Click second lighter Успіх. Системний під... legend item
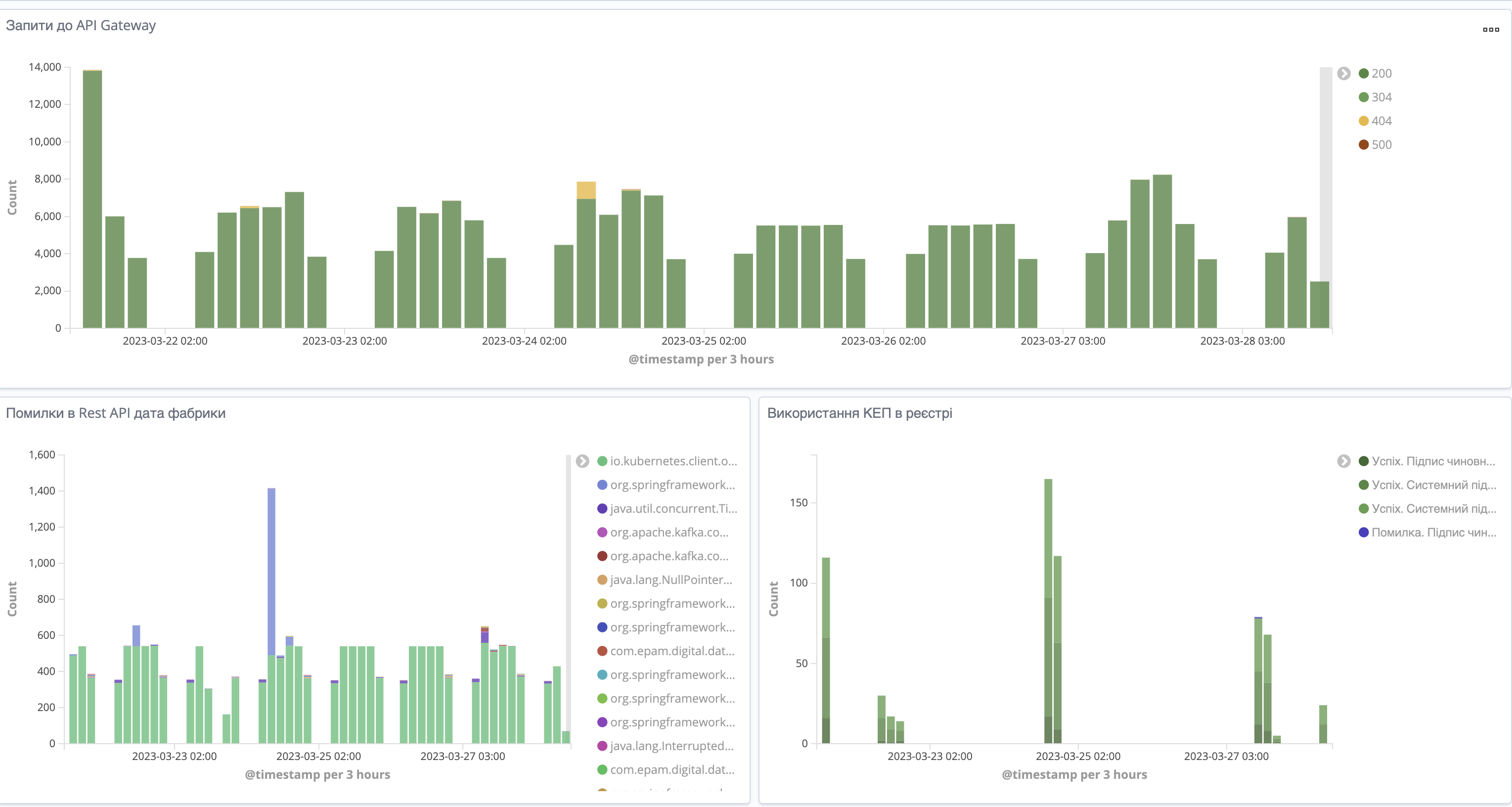1512x807 pixels. (1427, 509)
